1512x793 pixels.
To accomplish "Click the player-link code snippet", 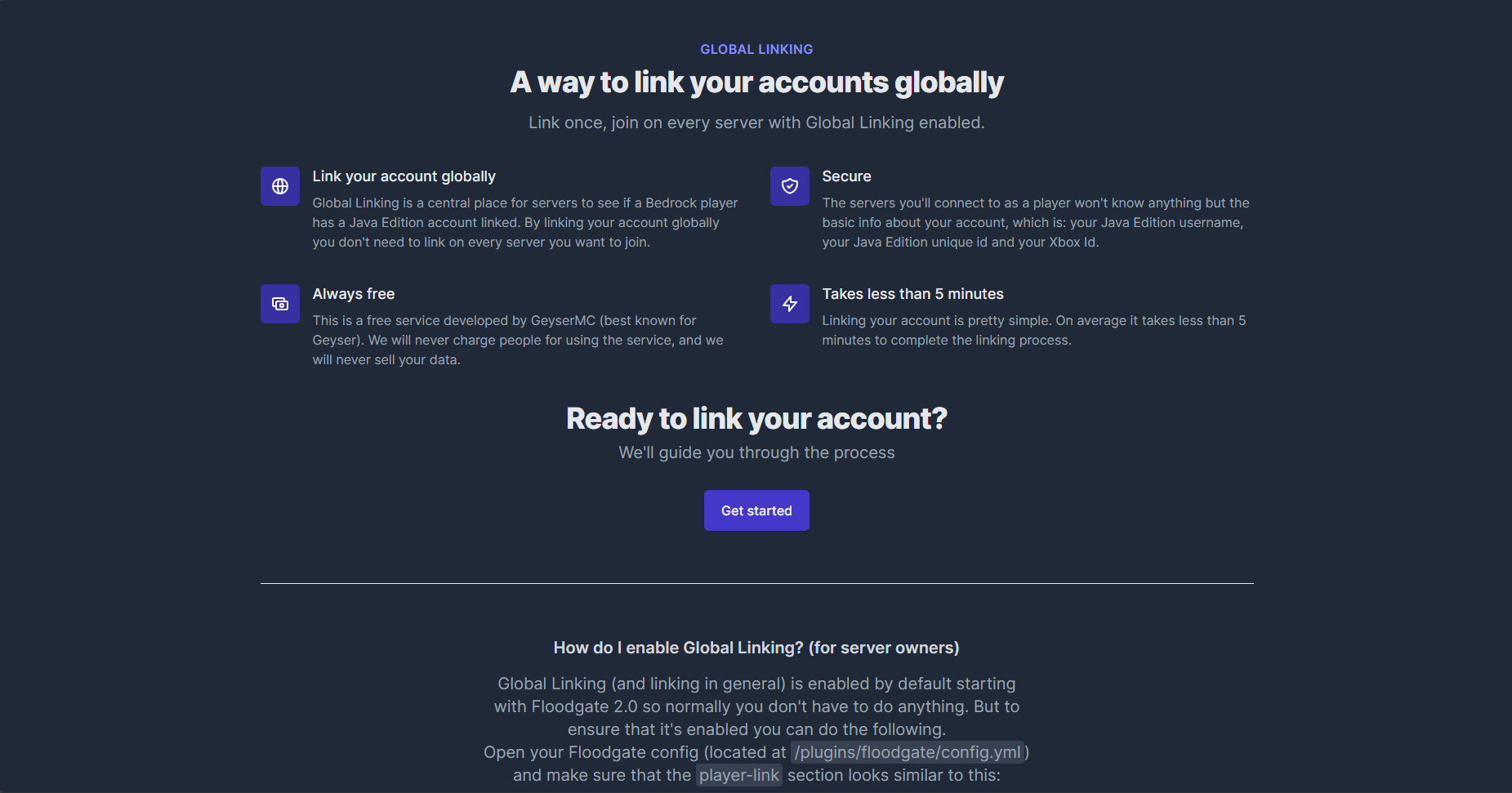I will [x=738, y=775].
